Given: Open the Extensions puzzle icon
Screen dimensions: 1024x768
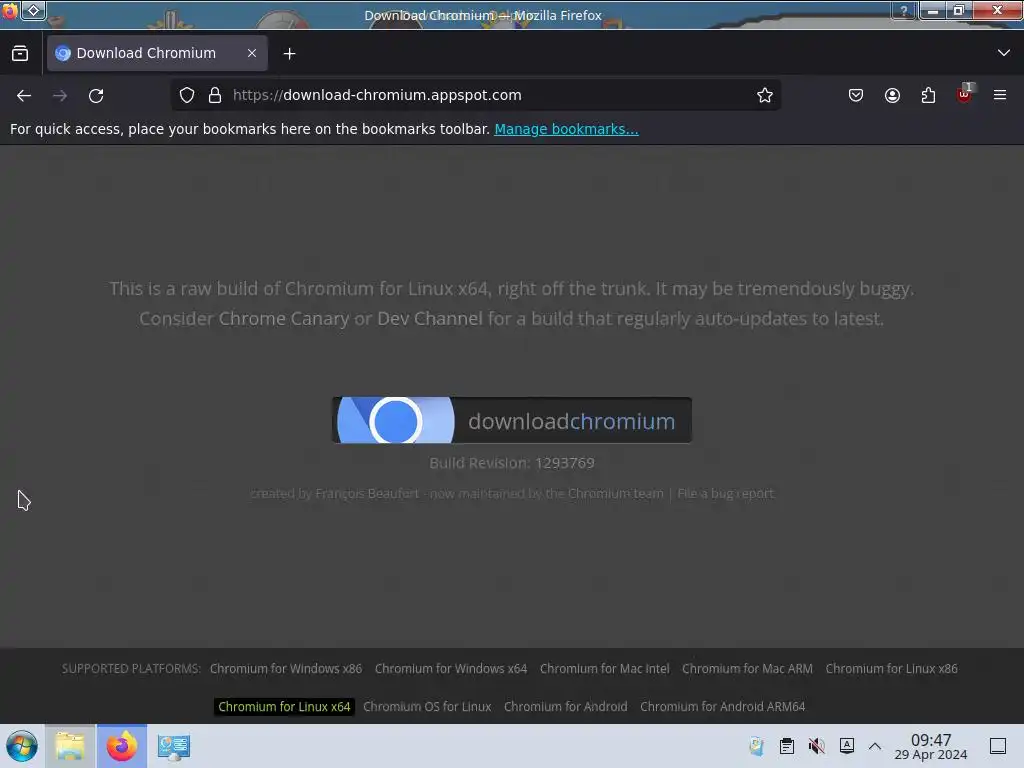Looking at the screenshot, I should point(928,95).
